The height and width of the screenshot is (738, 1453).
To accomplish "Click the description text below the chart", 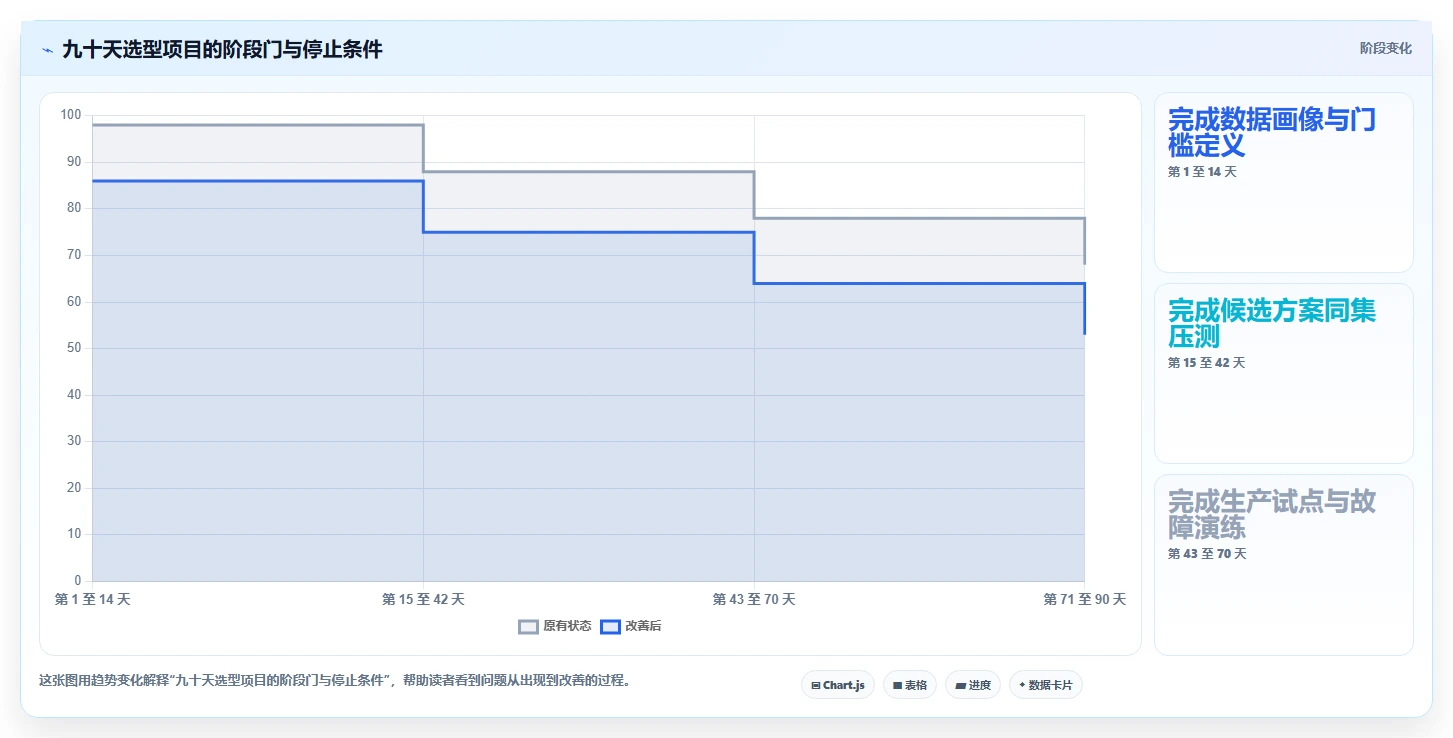I will [x=335, y=681].
